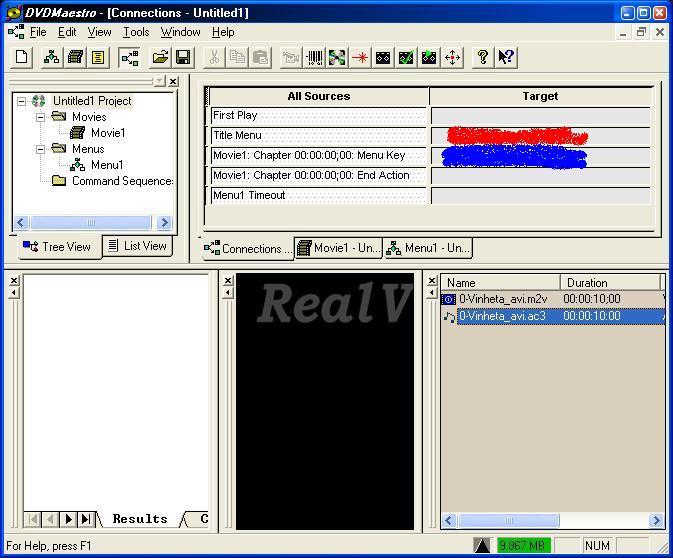The image size is (673, 558).
Task: Switch to the List View tab
Action: pyautogui.click(x=137, y=246)
